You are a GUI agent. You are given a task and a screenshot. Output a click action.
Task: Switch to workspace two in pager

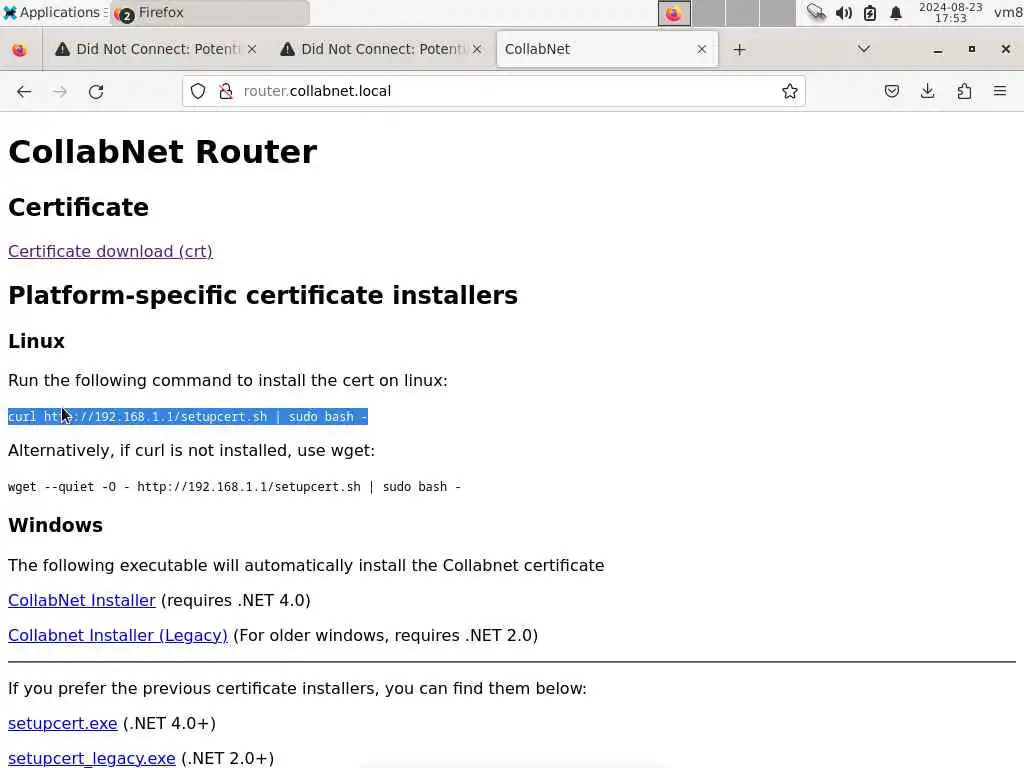[x=709, y=13]
